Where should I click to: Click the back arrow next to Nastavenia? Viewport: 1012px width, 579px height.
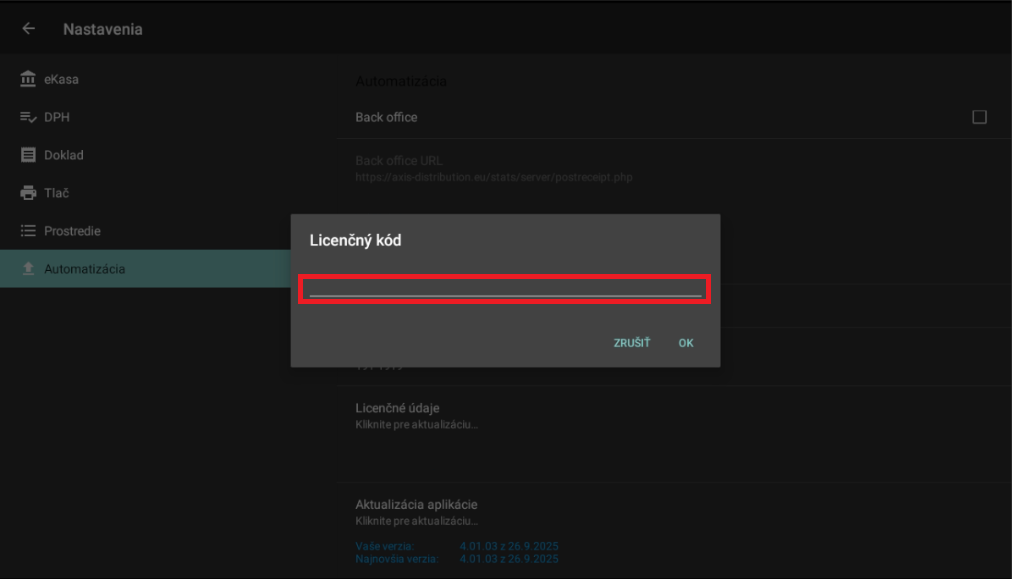click(28, 29)
